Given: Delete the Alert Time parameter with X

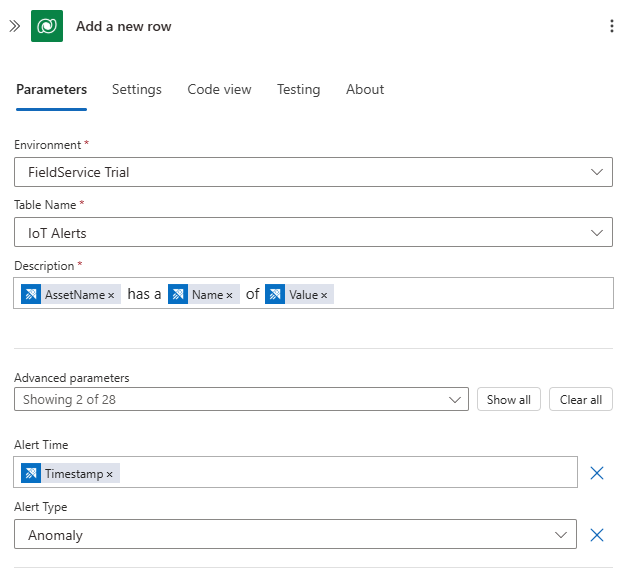Looking at the screenshot, I should point(597,473).
